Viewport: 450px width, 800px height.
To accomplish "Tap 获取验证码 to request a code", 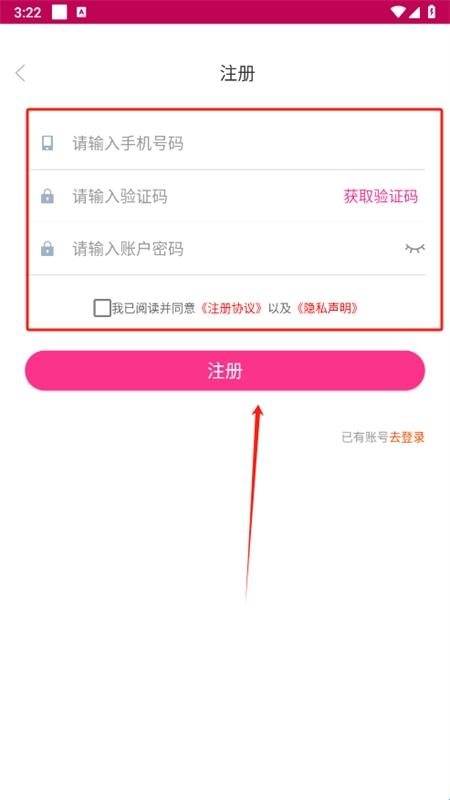I will [381, 196].
